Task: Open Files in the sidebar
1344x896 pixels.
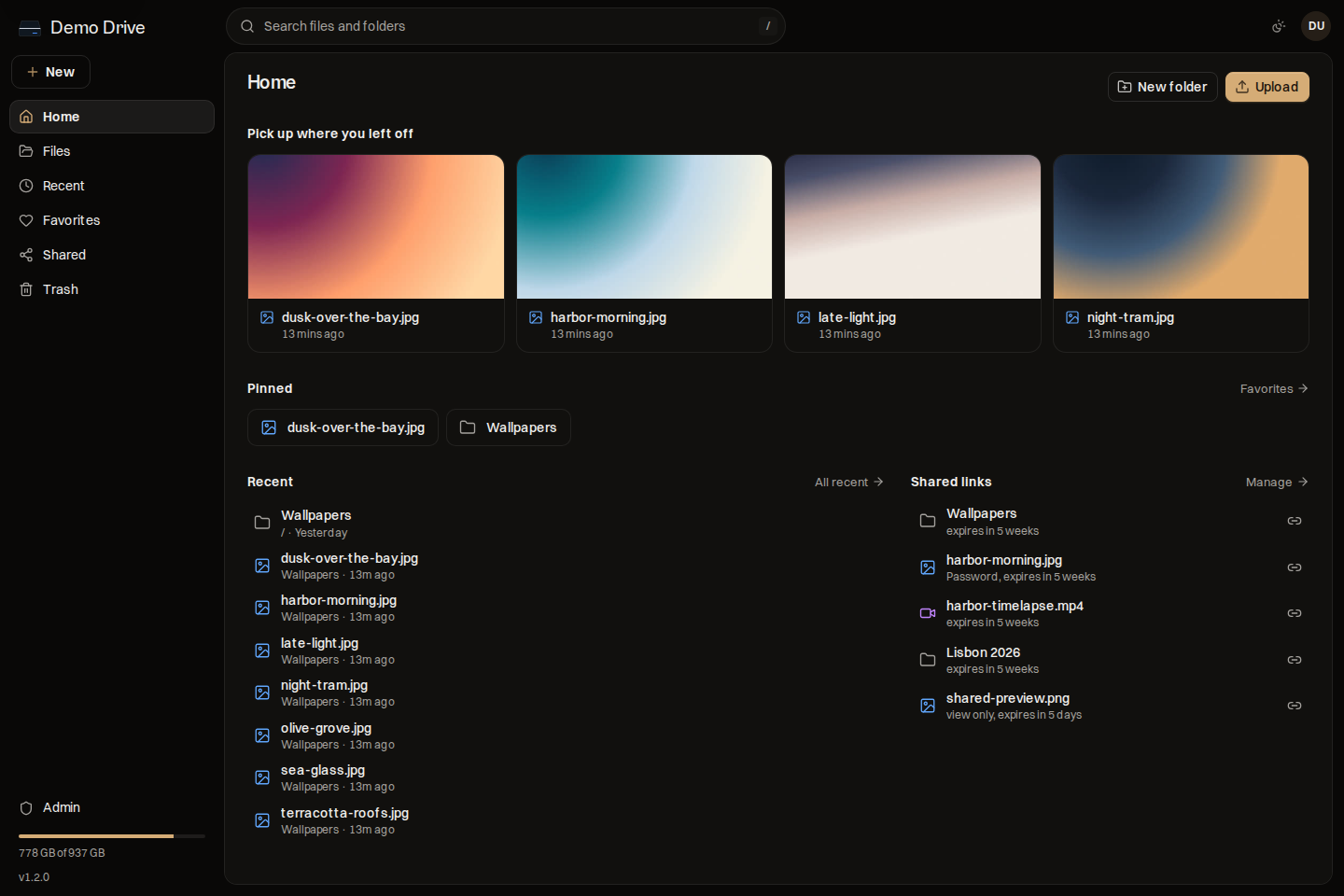Action: pos(112,151)
